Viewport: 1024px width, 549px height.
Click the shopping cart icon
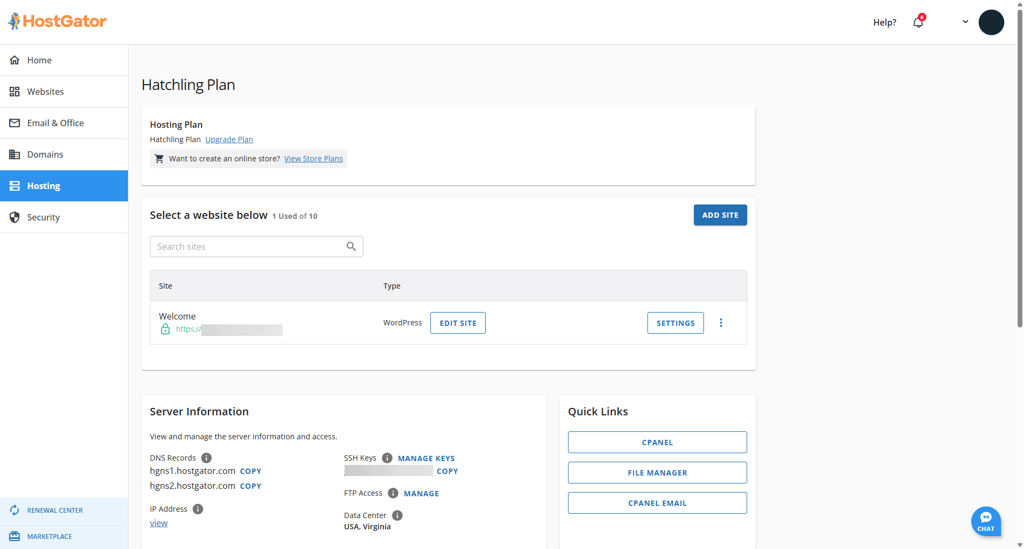(x=159, y=159)
